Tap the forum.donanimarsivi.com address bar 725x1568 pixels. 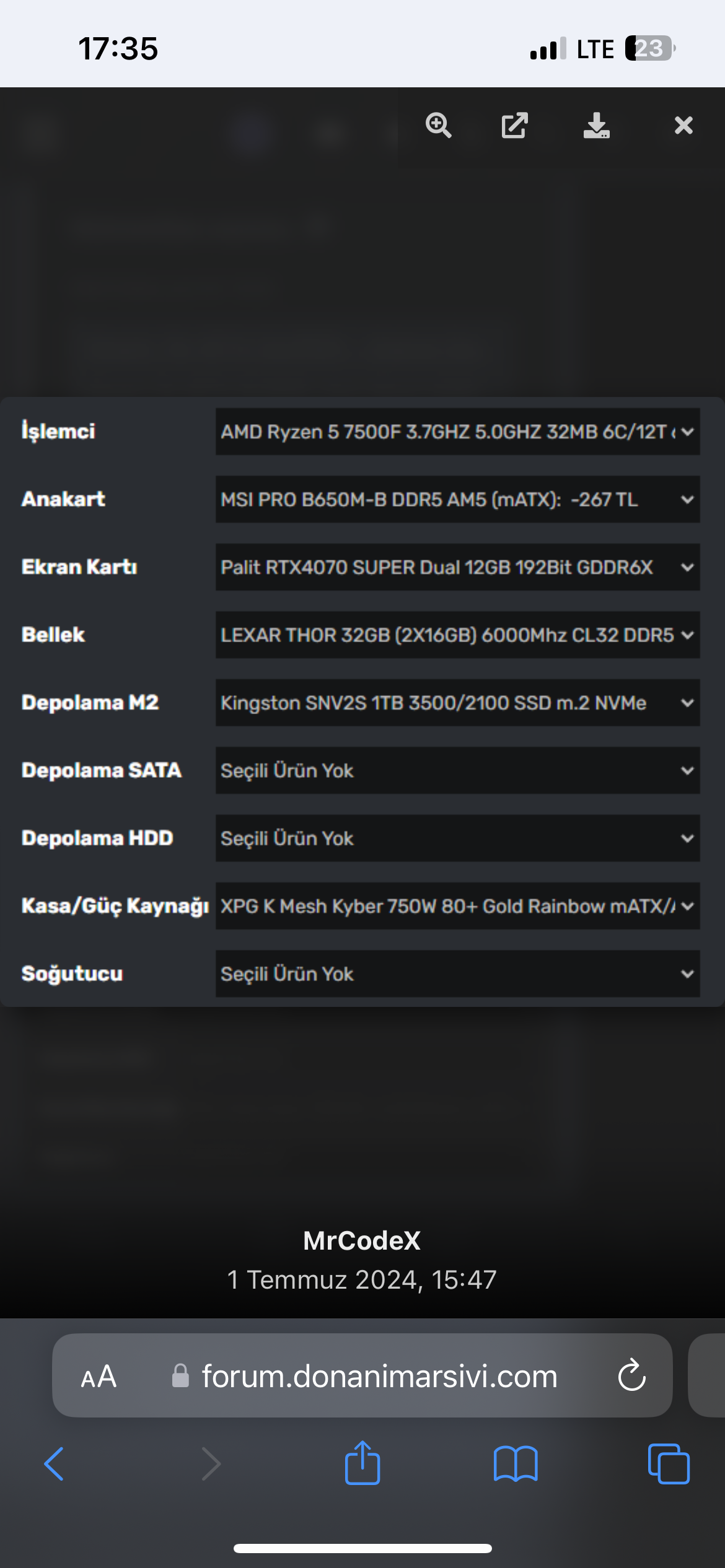379,1376
